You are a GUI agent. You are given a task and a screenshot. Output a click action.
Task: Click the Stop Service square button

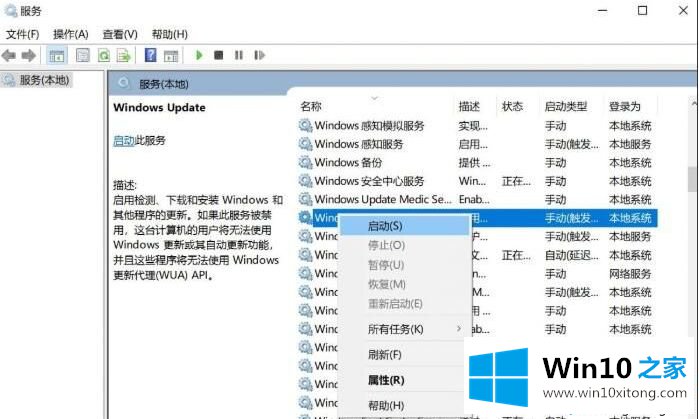pos(218,55)
